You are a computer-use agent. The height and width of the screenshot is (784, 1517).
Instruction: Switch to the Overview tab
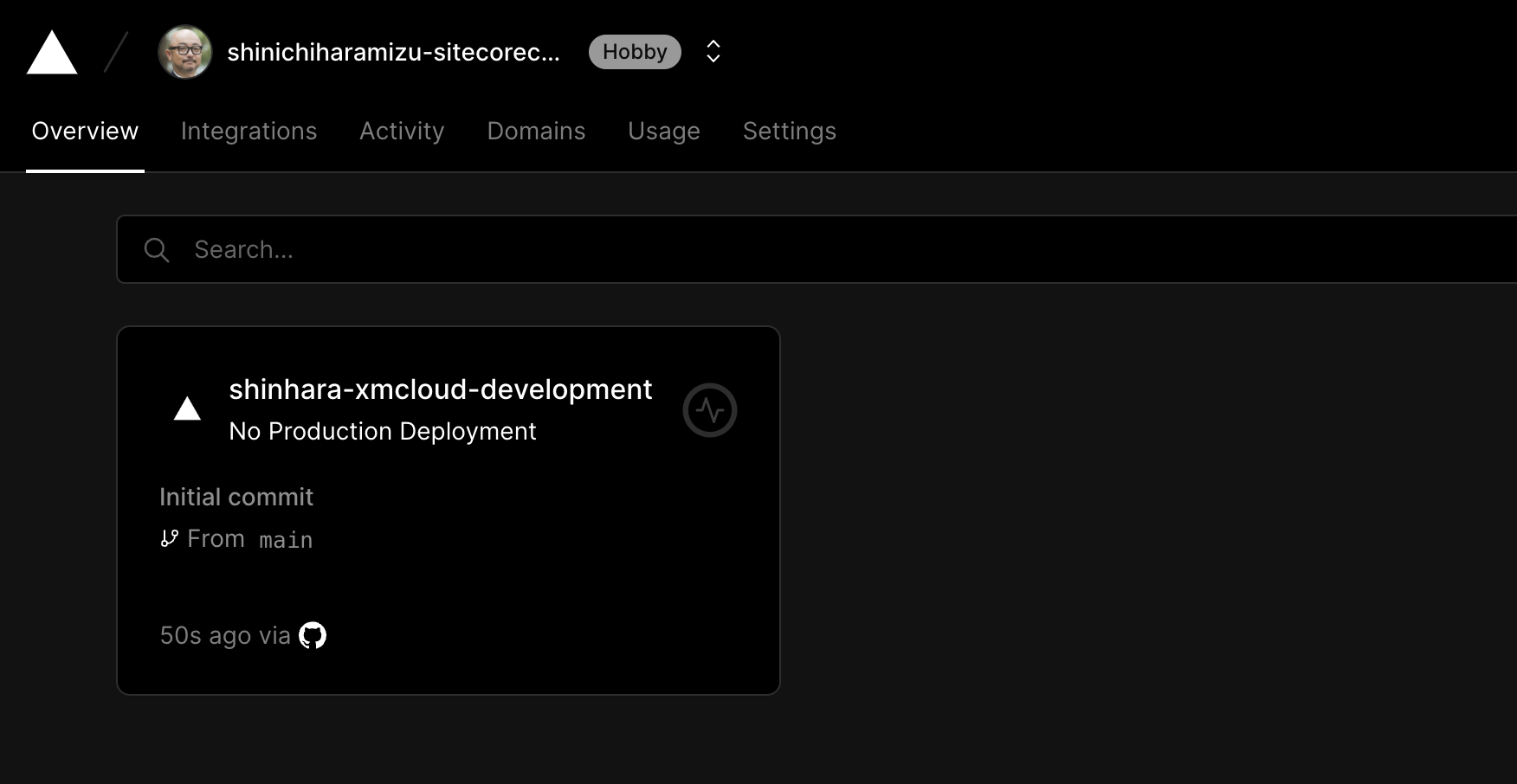pos(85,131)
